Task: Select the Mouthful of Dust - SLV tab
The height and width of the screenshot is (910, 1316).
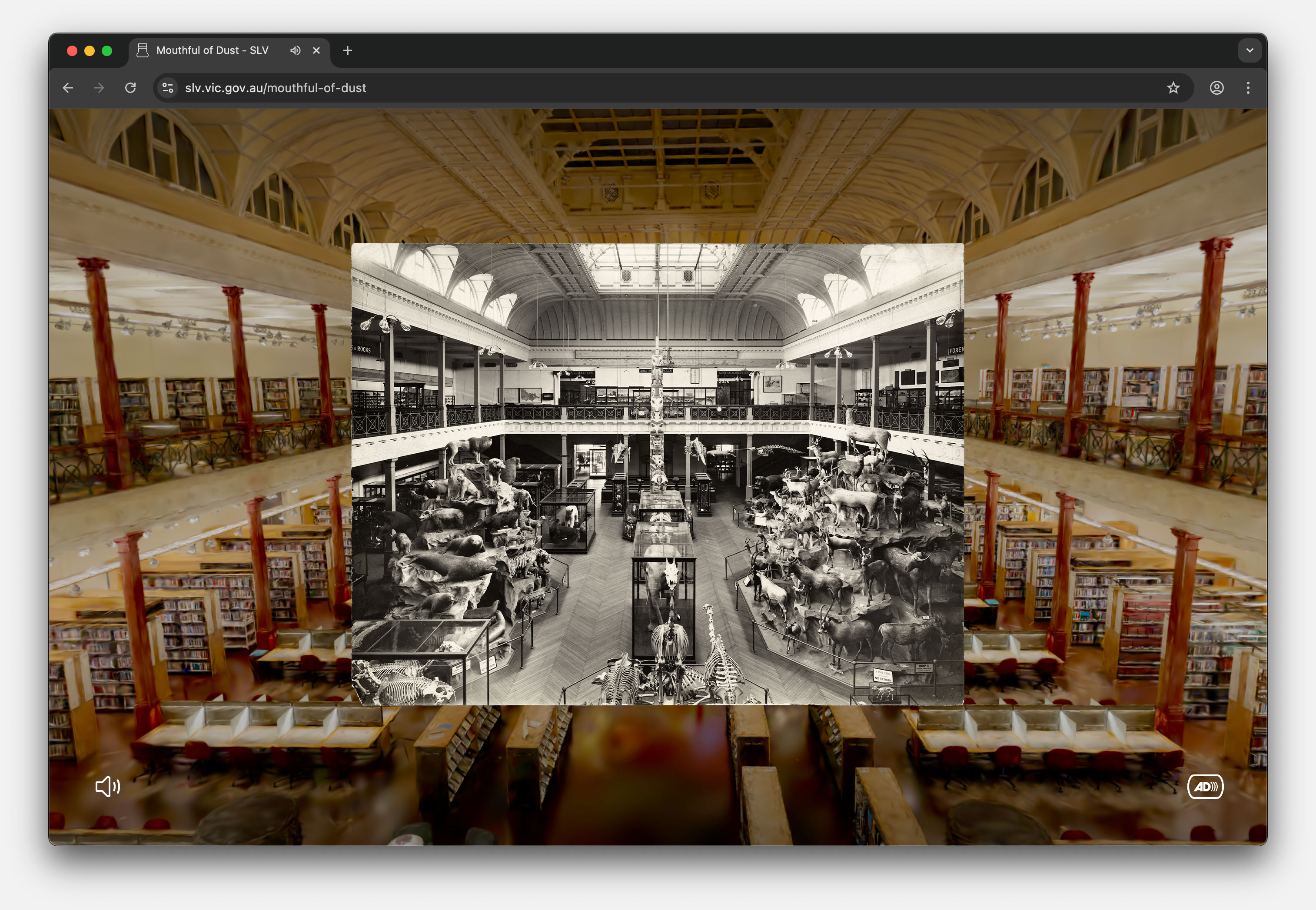Action: coord(212,50)
